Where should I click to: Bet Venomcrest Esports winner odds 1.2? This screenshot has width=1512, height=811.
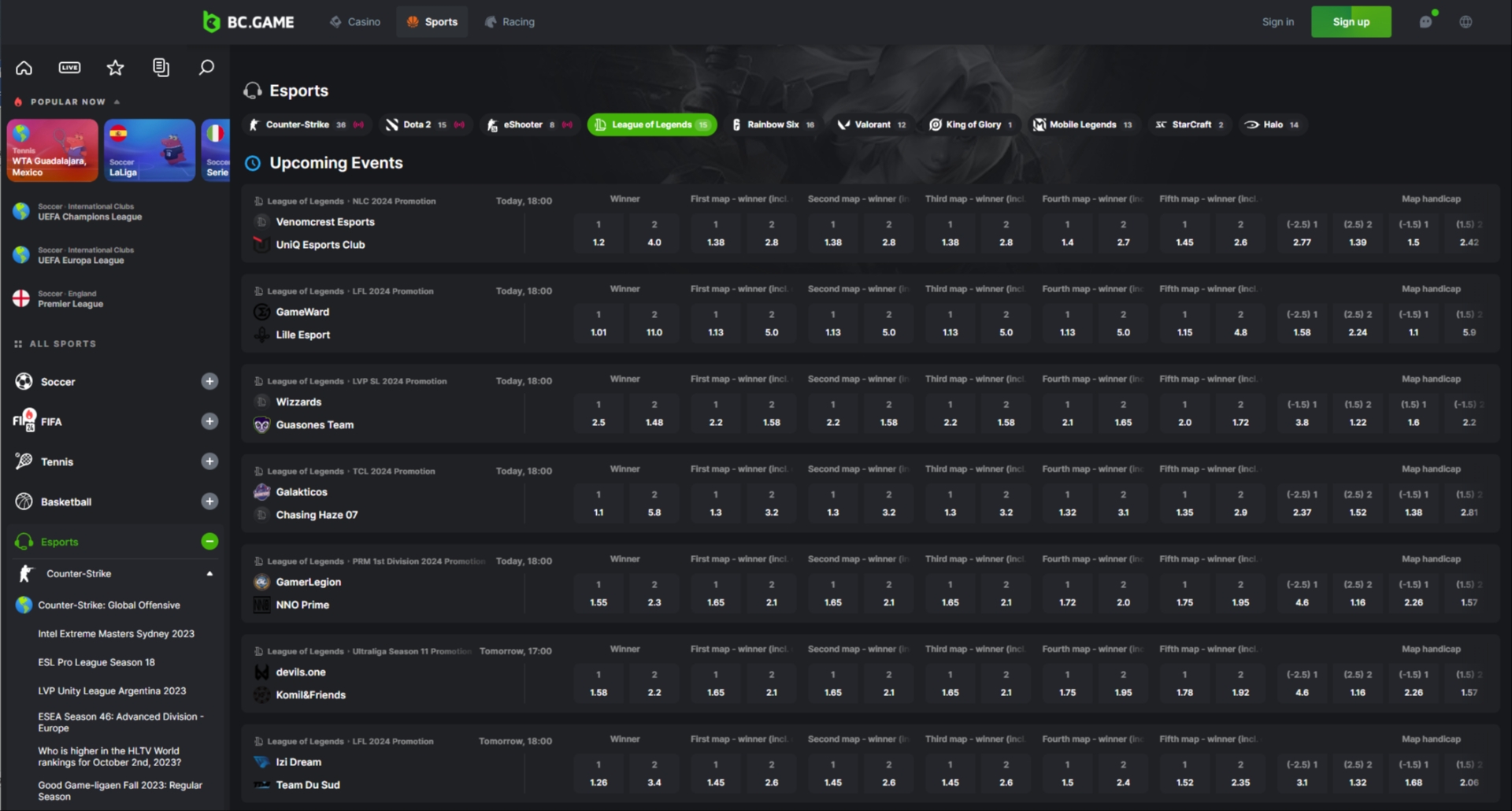(x=598, y=234)
